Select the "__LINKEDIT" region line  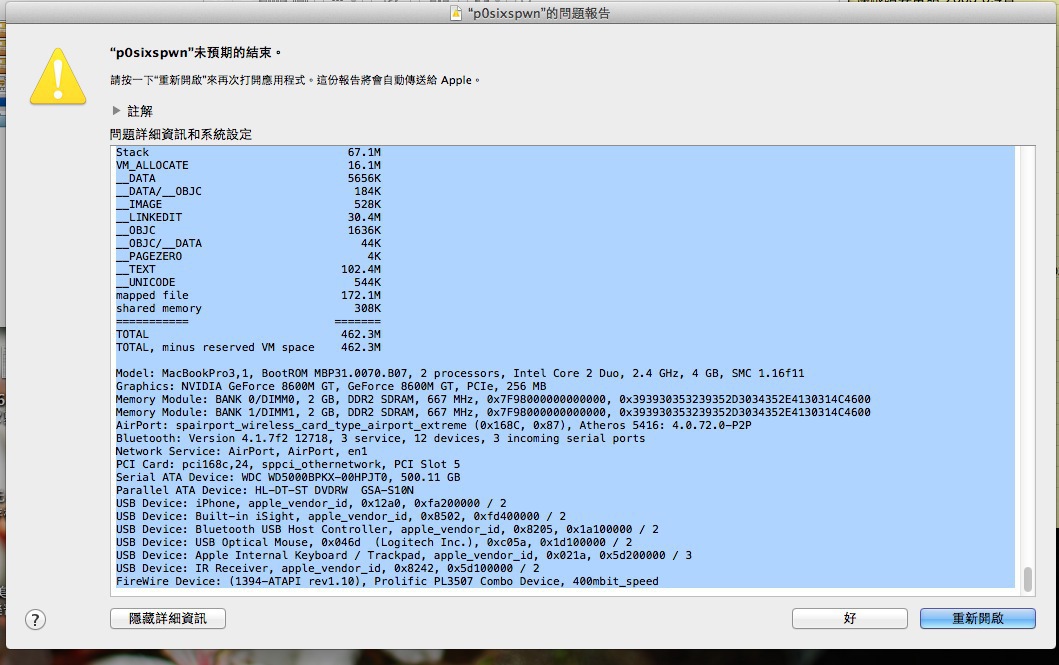[248, 217]
